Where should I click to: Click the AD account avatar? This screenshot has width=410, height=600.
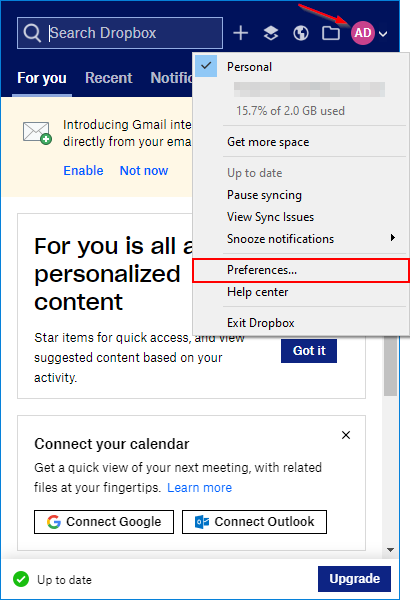(x=363, y=33)
